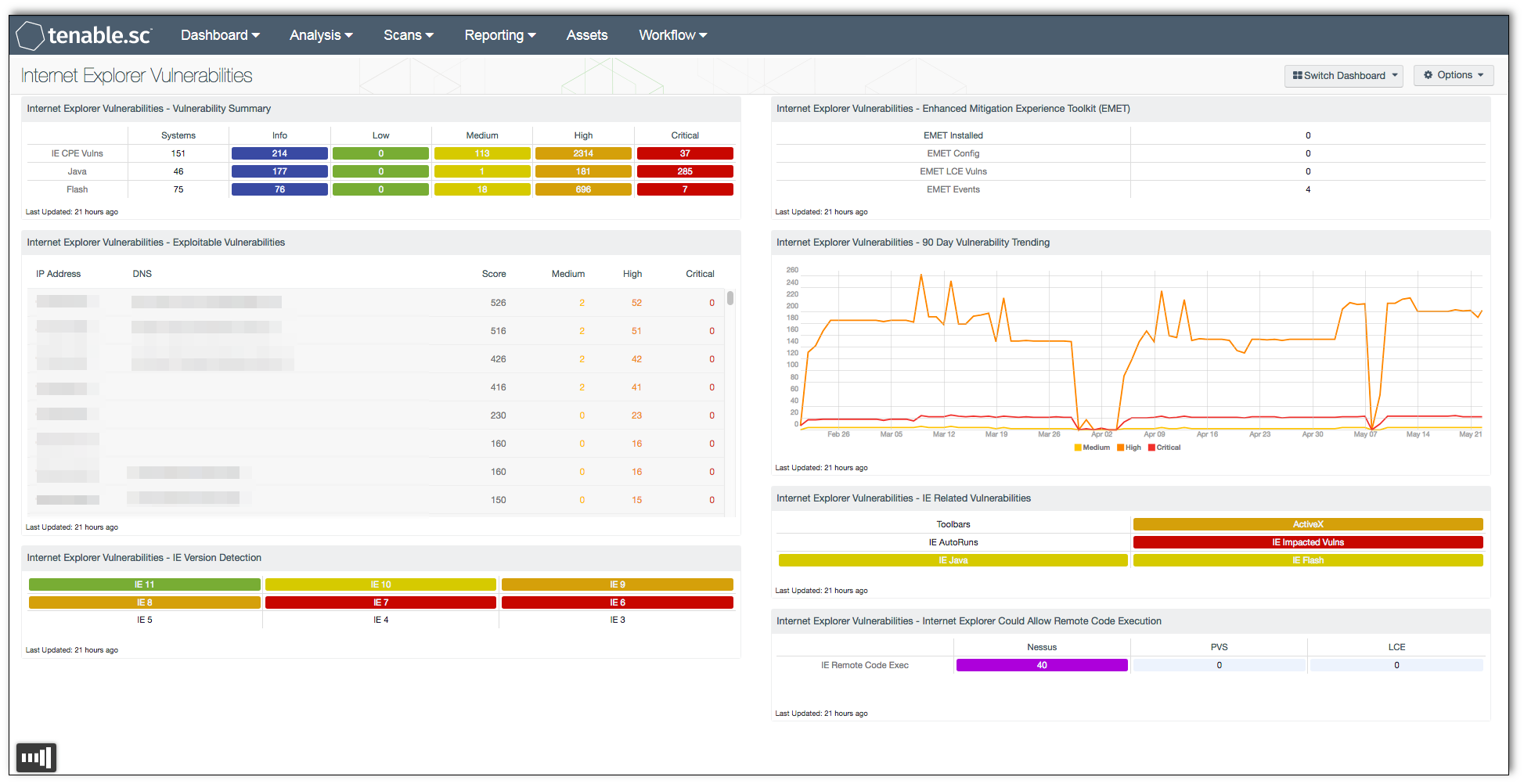This screenshot has width=1524, height=784.
Task: Sort by the IP Address column header
Action: (59, 274)
